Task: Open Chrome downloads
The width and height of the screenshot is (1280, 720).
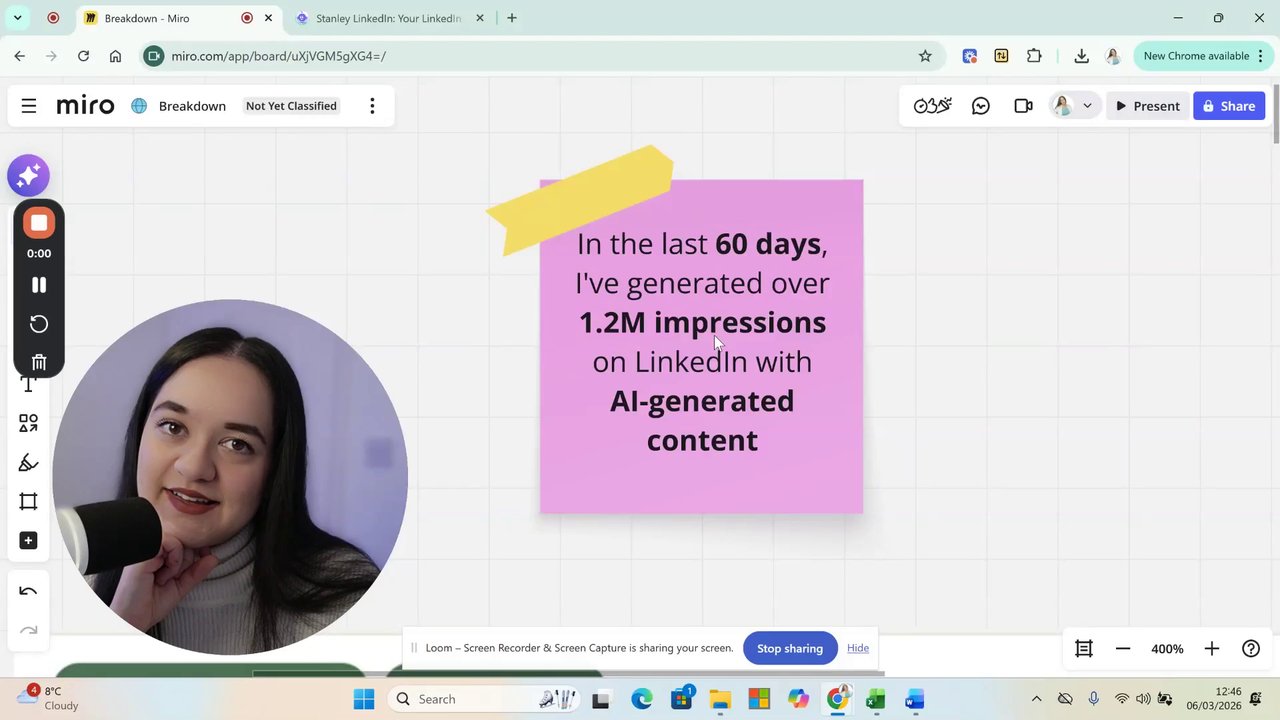Action: coord(1081,56)
